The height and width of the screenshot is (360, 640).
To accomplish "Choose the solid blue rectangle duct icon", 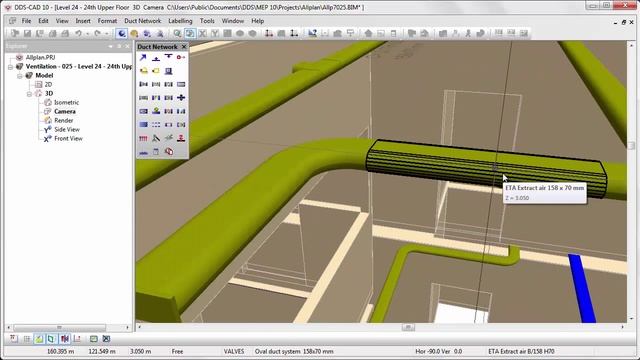I will (x=143, y=124).
